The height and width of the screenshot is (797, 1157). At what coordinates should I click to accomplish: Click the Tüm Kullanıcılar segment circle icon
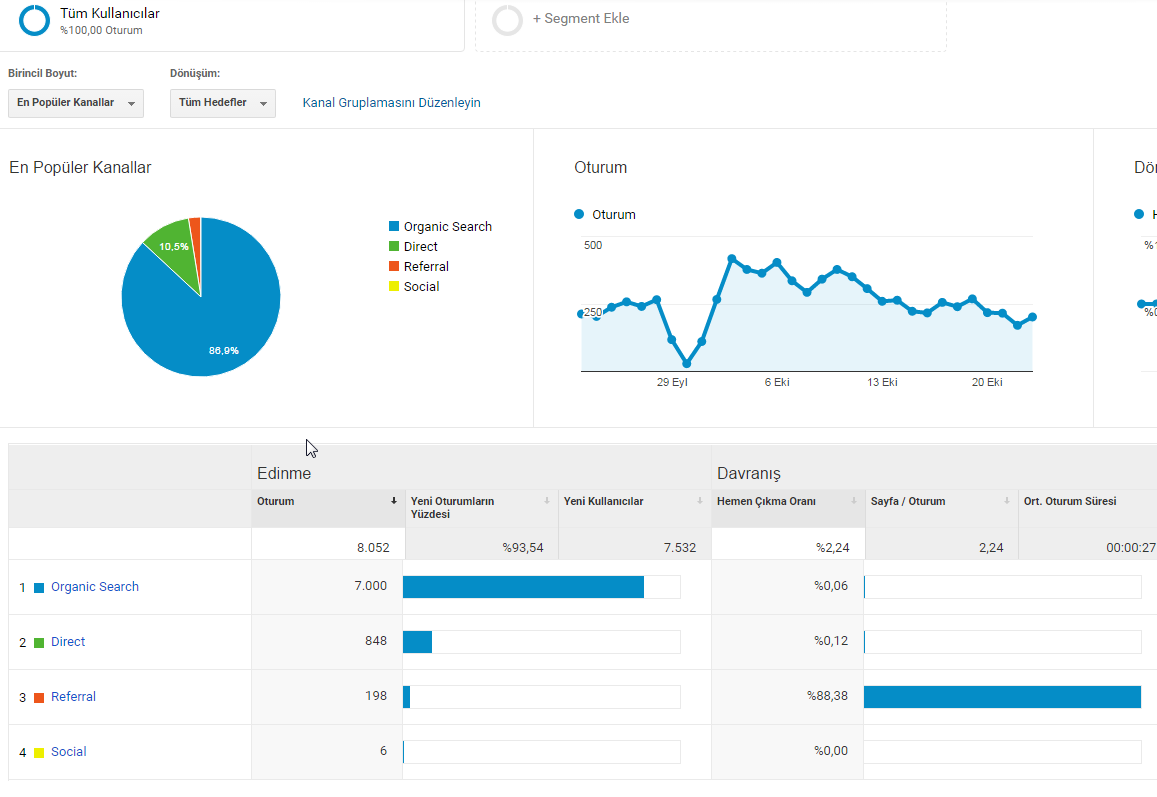34,21
